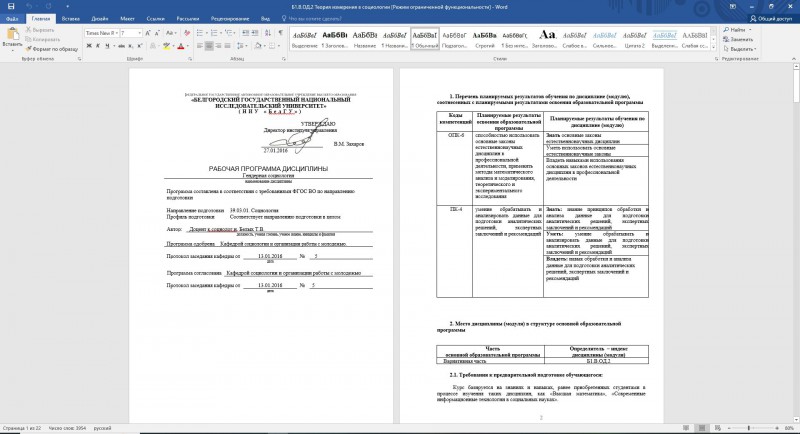Image resolution: width=800 pixels, height=434 pixels.
Task: Apply multilevel list
Action: click(230, 33)
